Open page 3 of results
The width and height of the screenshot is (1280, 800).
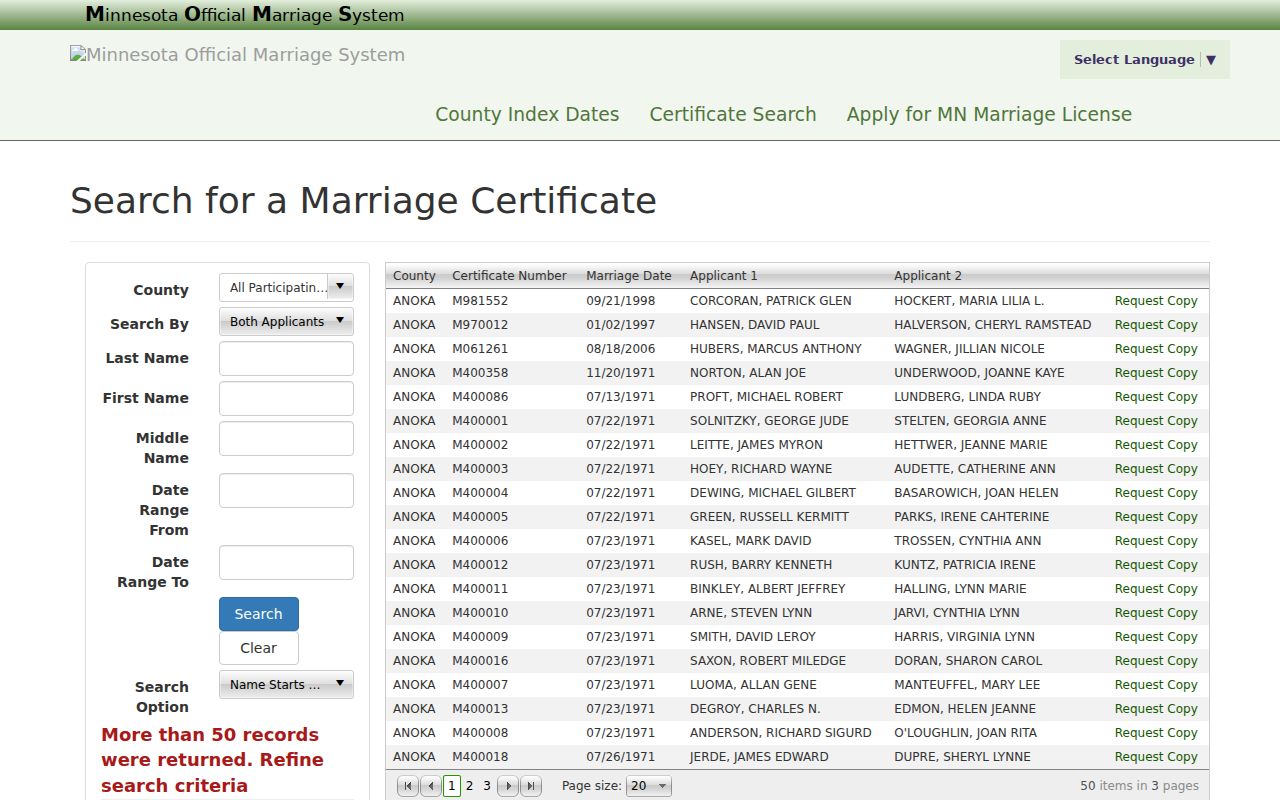pyautogui.click(x=487, y=786)
